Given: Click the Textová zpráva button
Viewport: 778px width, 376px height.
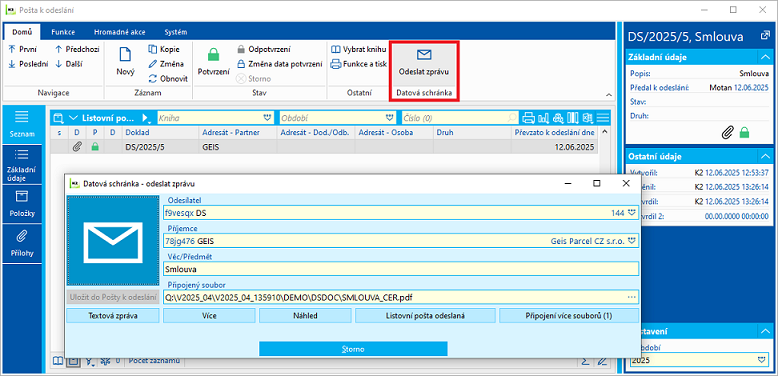Looking at the screenshot, I should tap(113, 315).
